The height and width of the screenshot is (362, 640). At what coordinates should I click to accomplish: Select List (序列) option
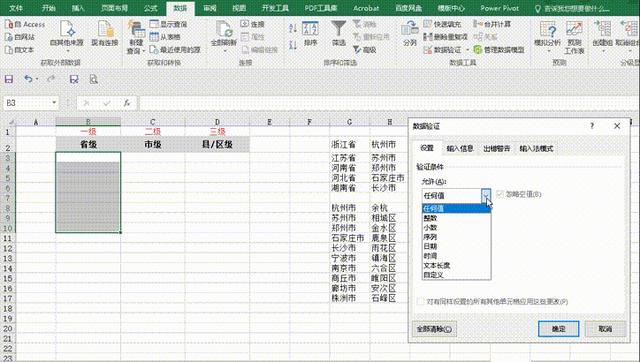coord(456,237)
